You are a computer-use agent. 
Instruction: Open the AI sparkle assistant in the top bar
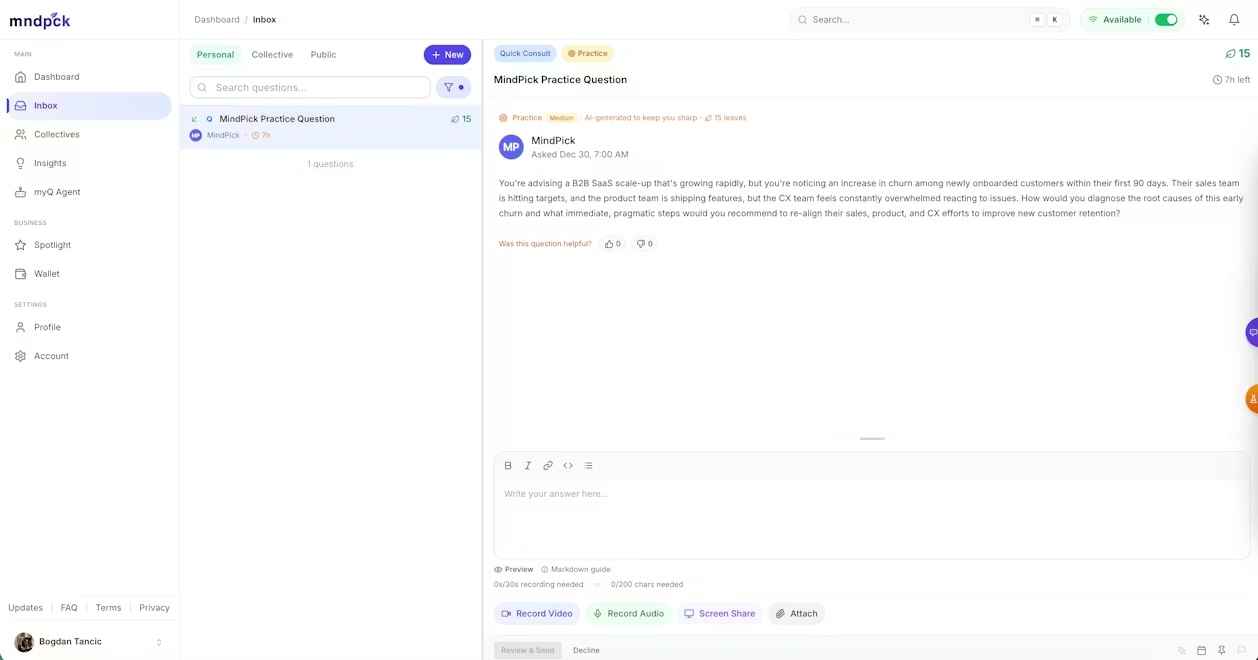(x=1203, y=19)
